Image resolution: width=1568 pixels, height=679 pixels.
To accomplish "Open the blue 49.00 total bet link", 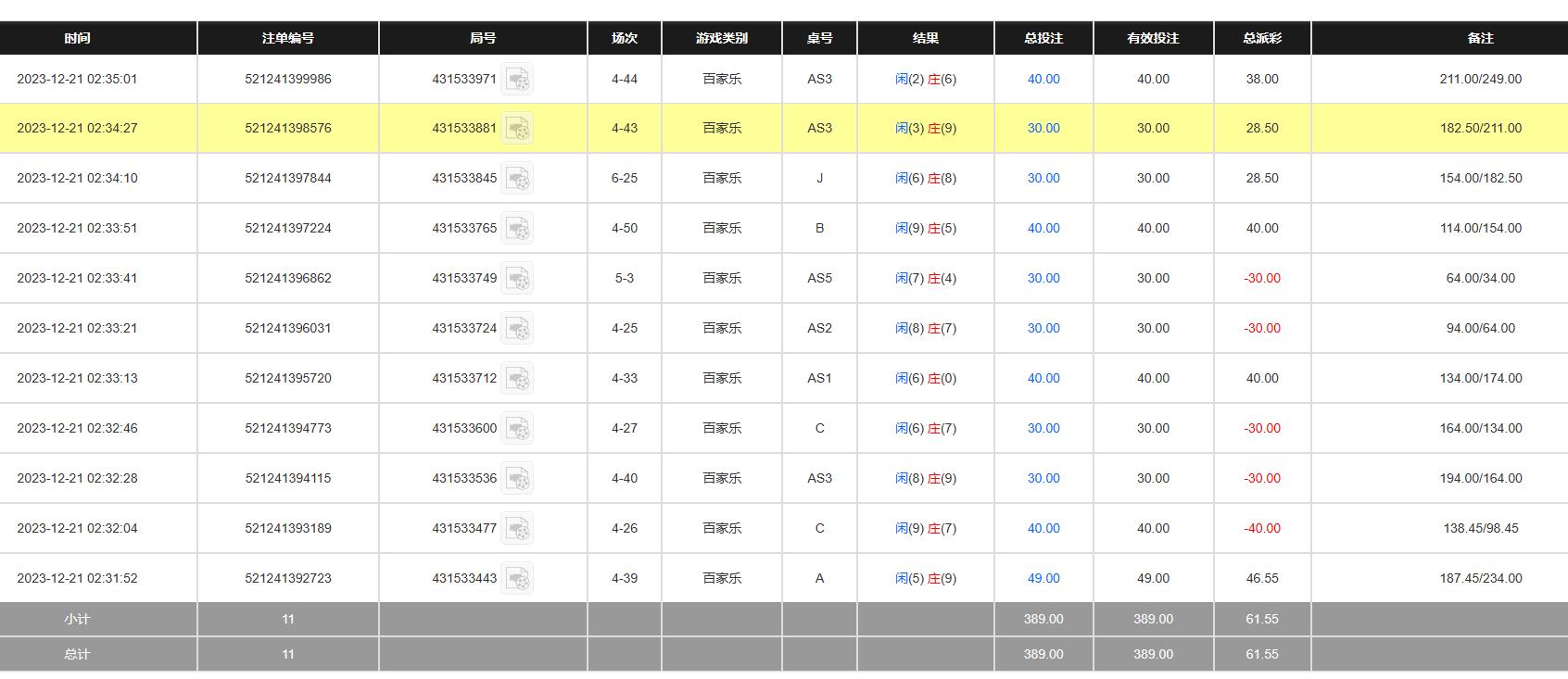I will point(1043,578).
